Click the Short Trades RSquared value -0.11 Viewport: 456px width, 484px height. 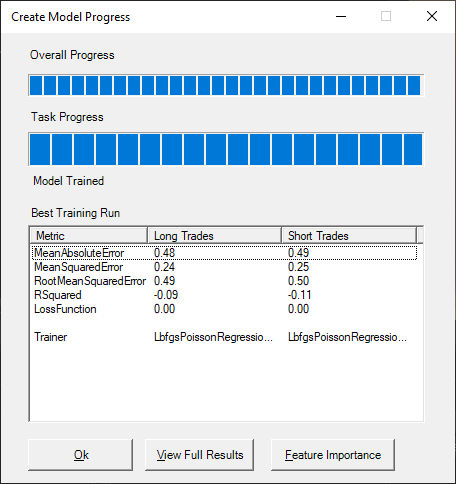click(300, 295)
